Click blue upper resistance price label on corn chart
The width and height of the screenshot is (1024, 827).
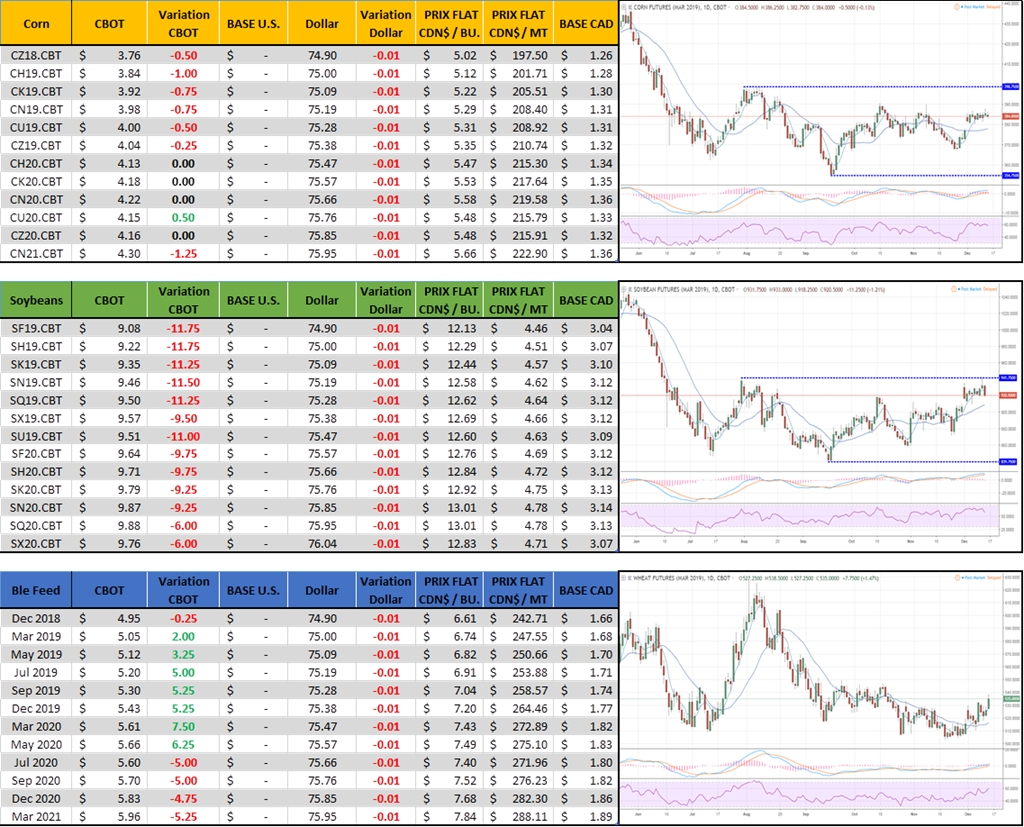coord(1006,87)
